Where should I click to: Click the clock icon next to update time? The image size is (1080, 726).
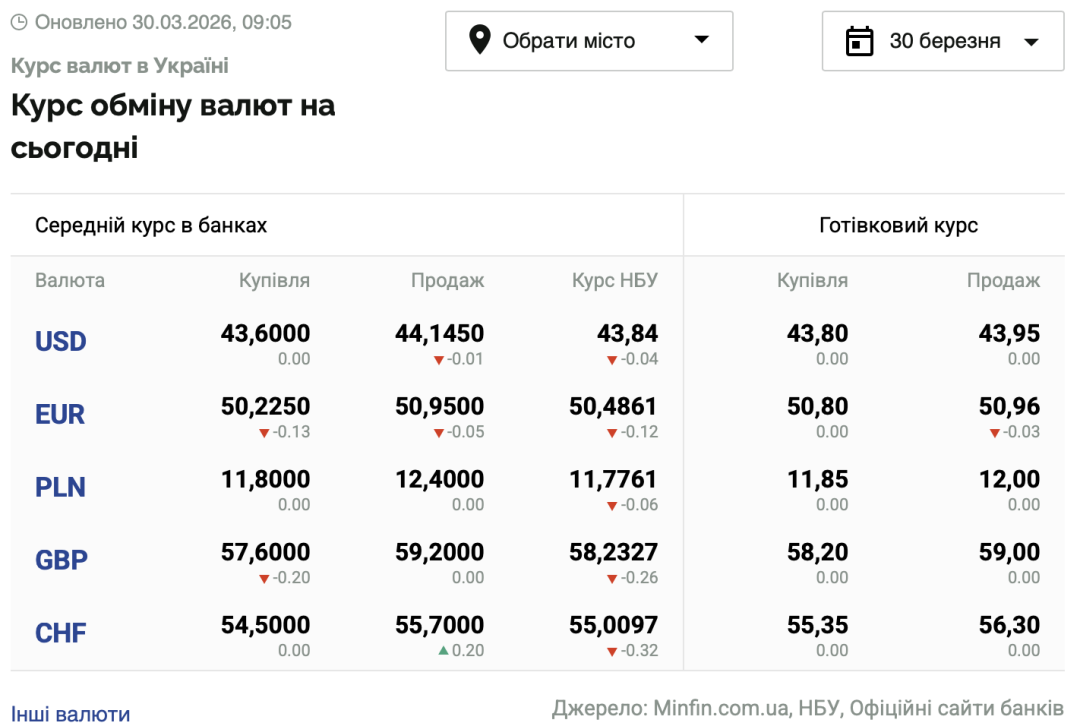tap(17, 21)
